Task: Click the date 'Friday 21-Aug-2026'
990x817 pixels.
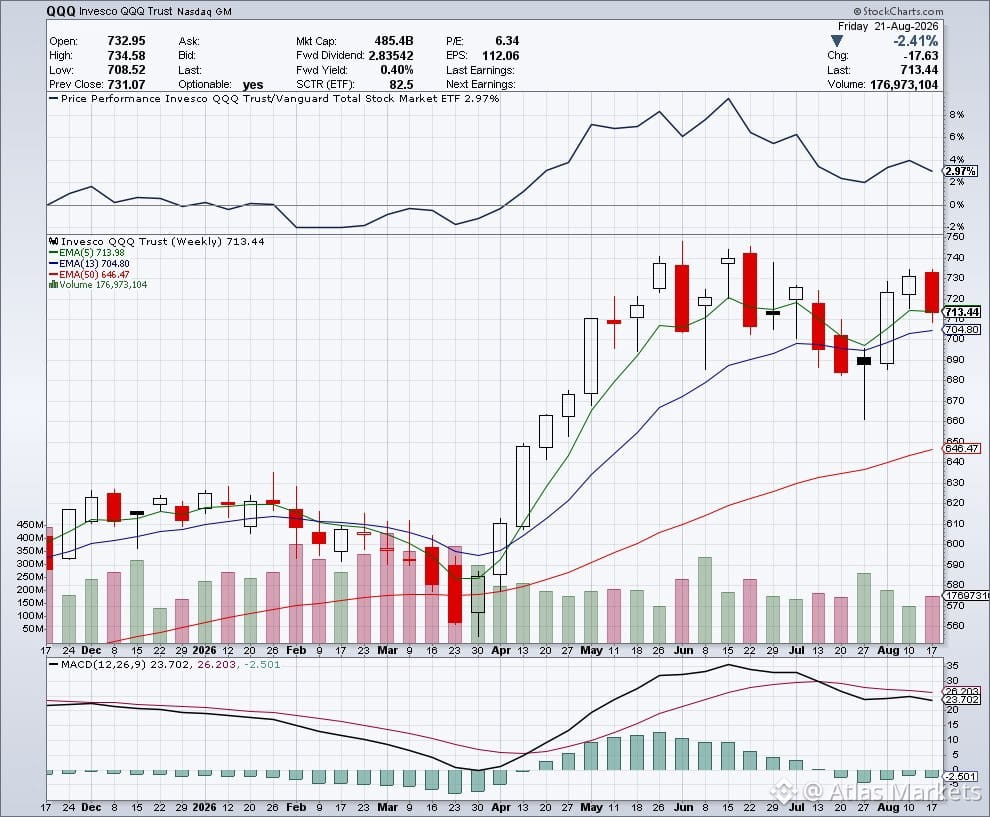Action: tap(888, 26)
